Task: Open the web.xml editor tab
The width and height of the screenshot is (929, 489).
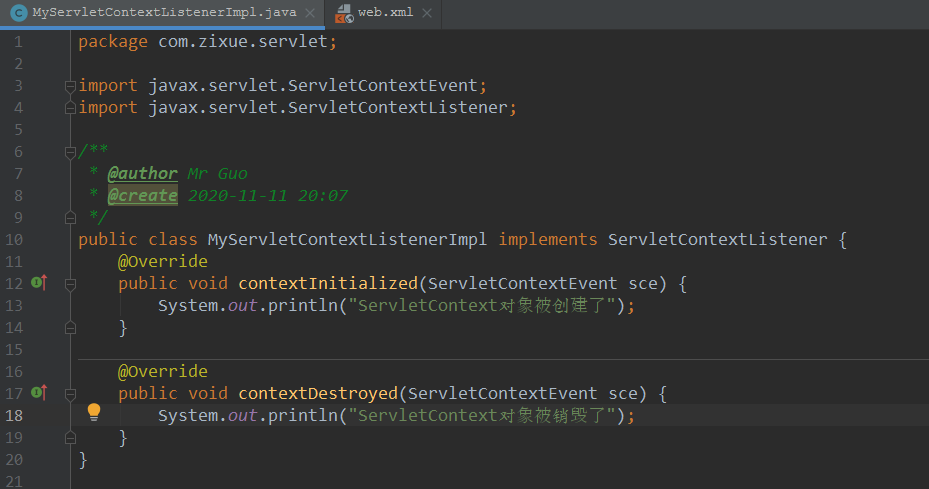Action: [385, 12]
